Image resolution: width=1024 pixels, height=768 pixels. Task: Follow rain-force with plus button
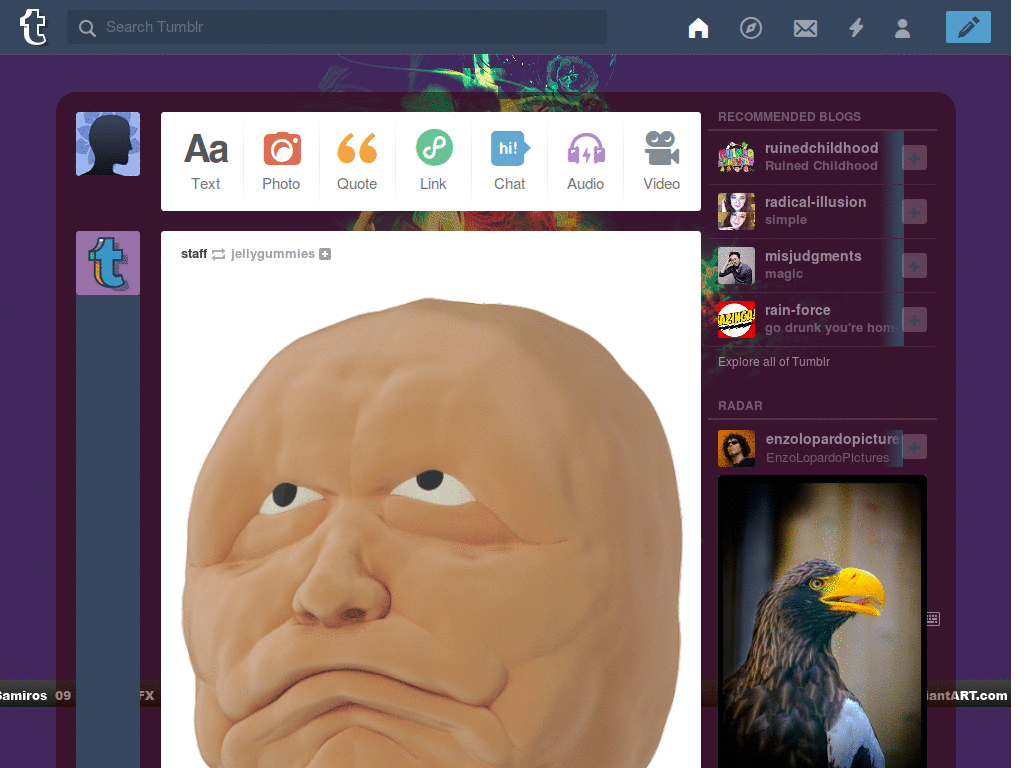click(914, 320)
